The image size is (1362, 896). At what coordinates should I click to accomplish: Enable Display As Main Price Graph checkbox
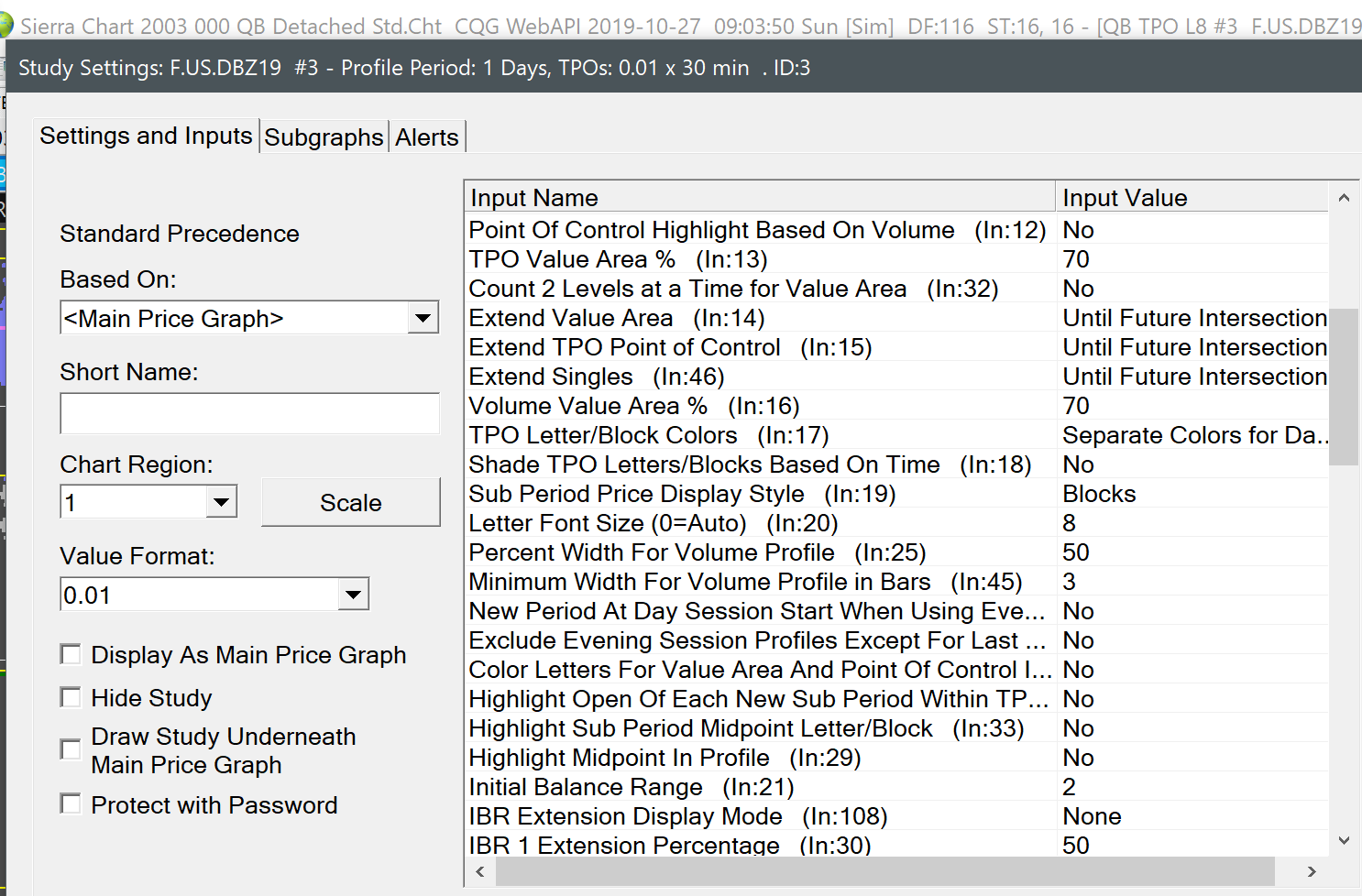pyautogui.click(x=70, y=654)
